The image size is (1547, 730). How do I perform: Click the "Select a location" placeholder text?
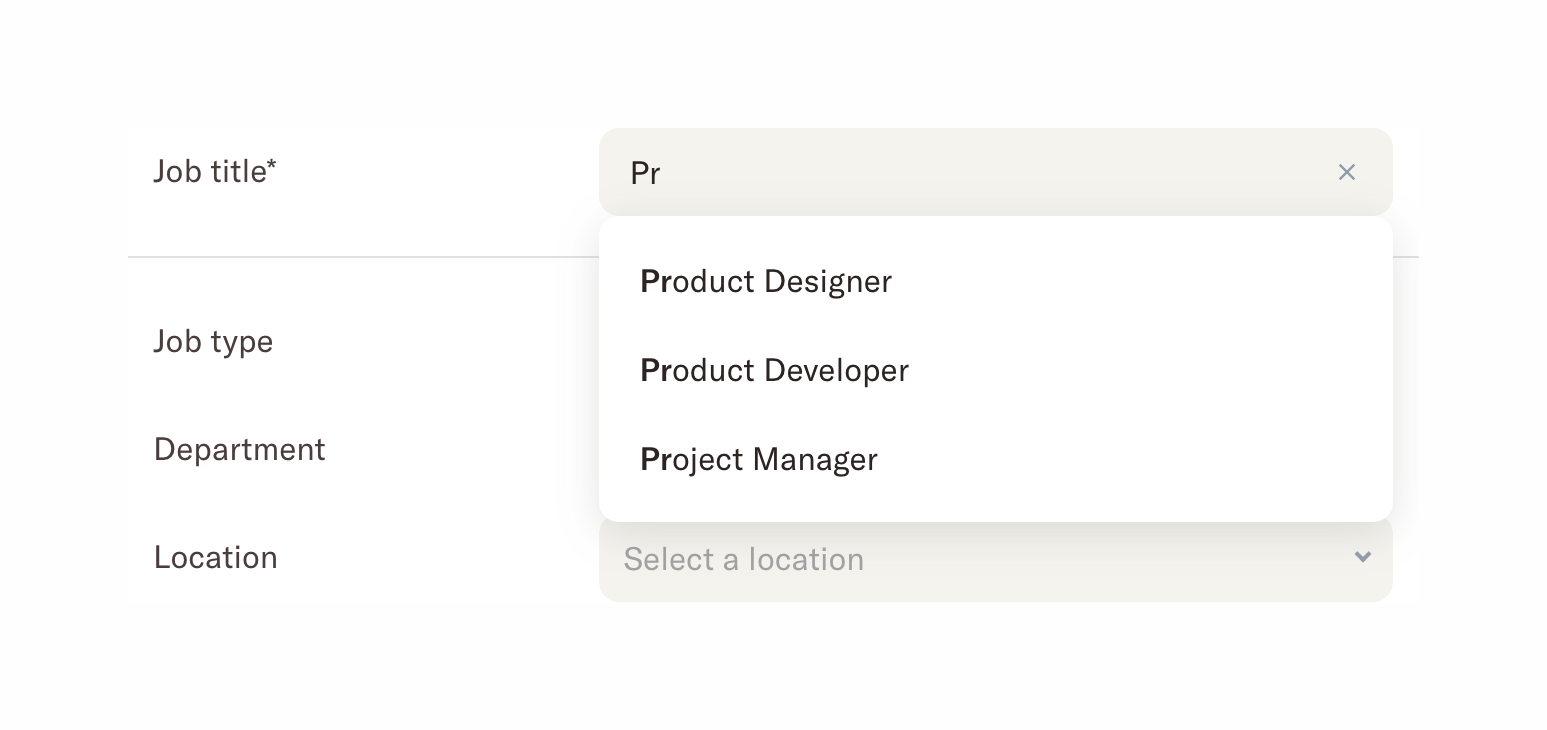pos(743,559)
